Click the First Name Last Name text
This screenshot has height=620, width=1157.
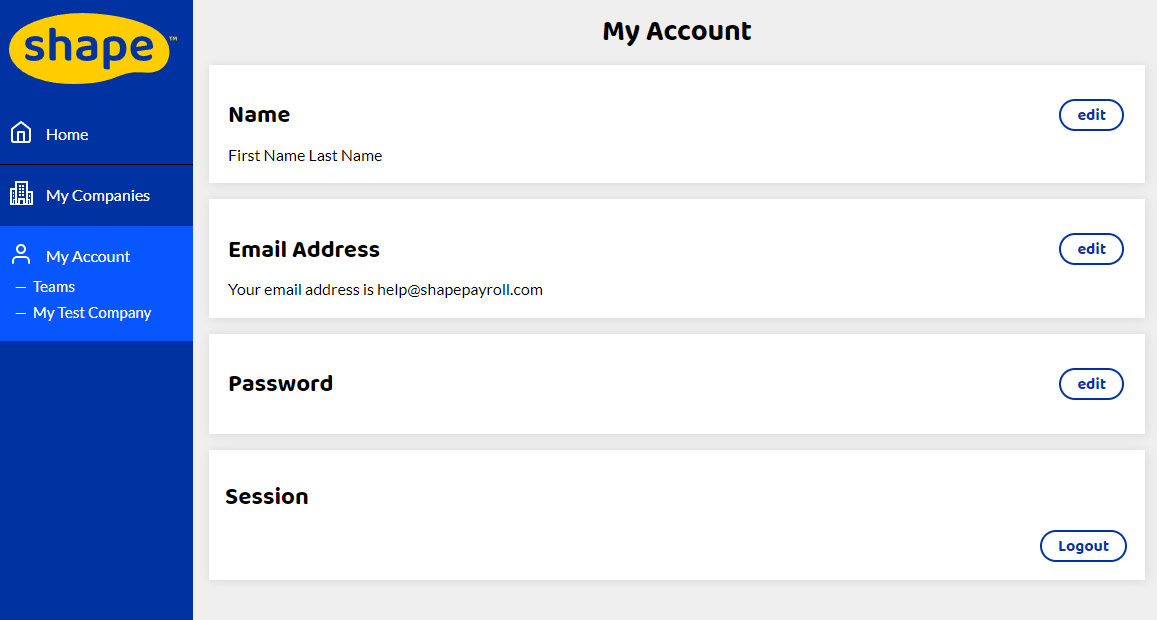305,156
